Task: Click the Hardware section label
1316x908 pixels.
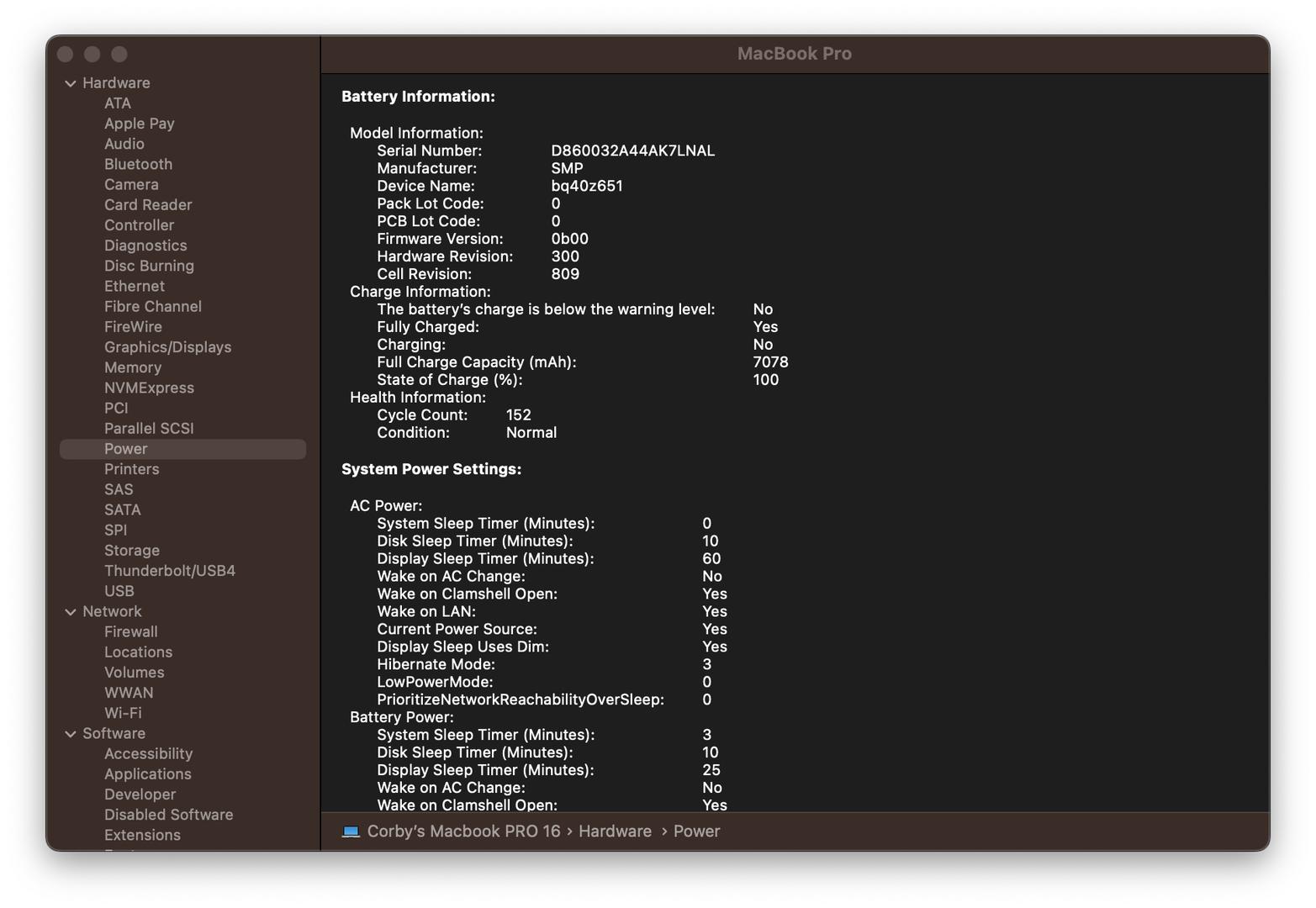Action: (116, 83)
